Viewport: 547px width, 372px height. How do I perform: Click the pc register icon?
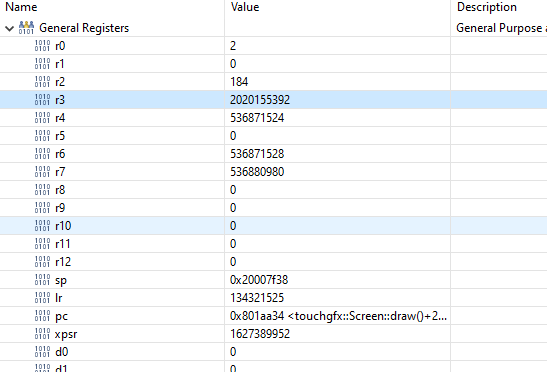(x=42, y=316)
